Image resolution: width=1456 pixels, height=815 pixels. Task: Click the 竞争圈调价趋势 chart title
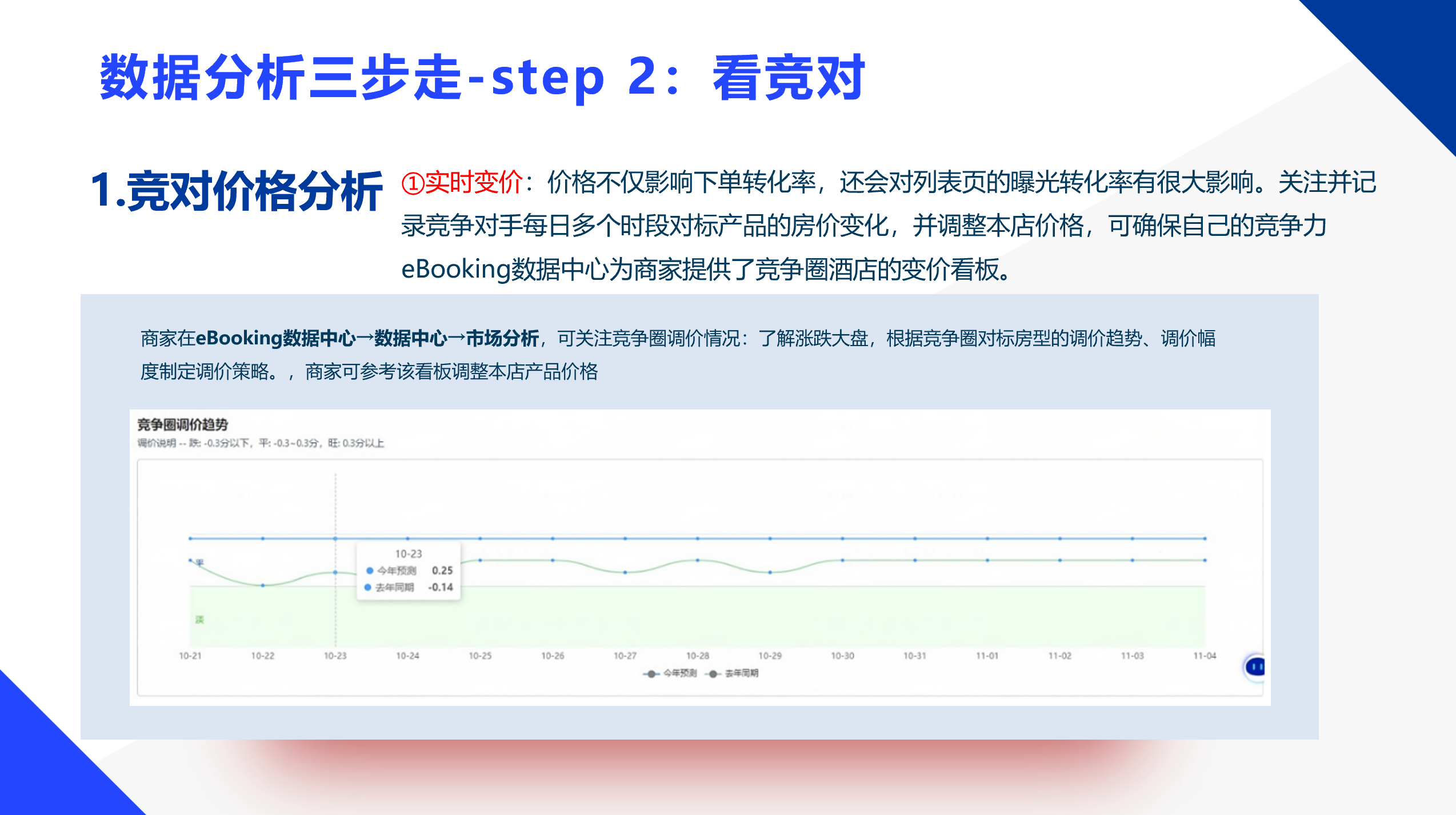tap(182, 424)
